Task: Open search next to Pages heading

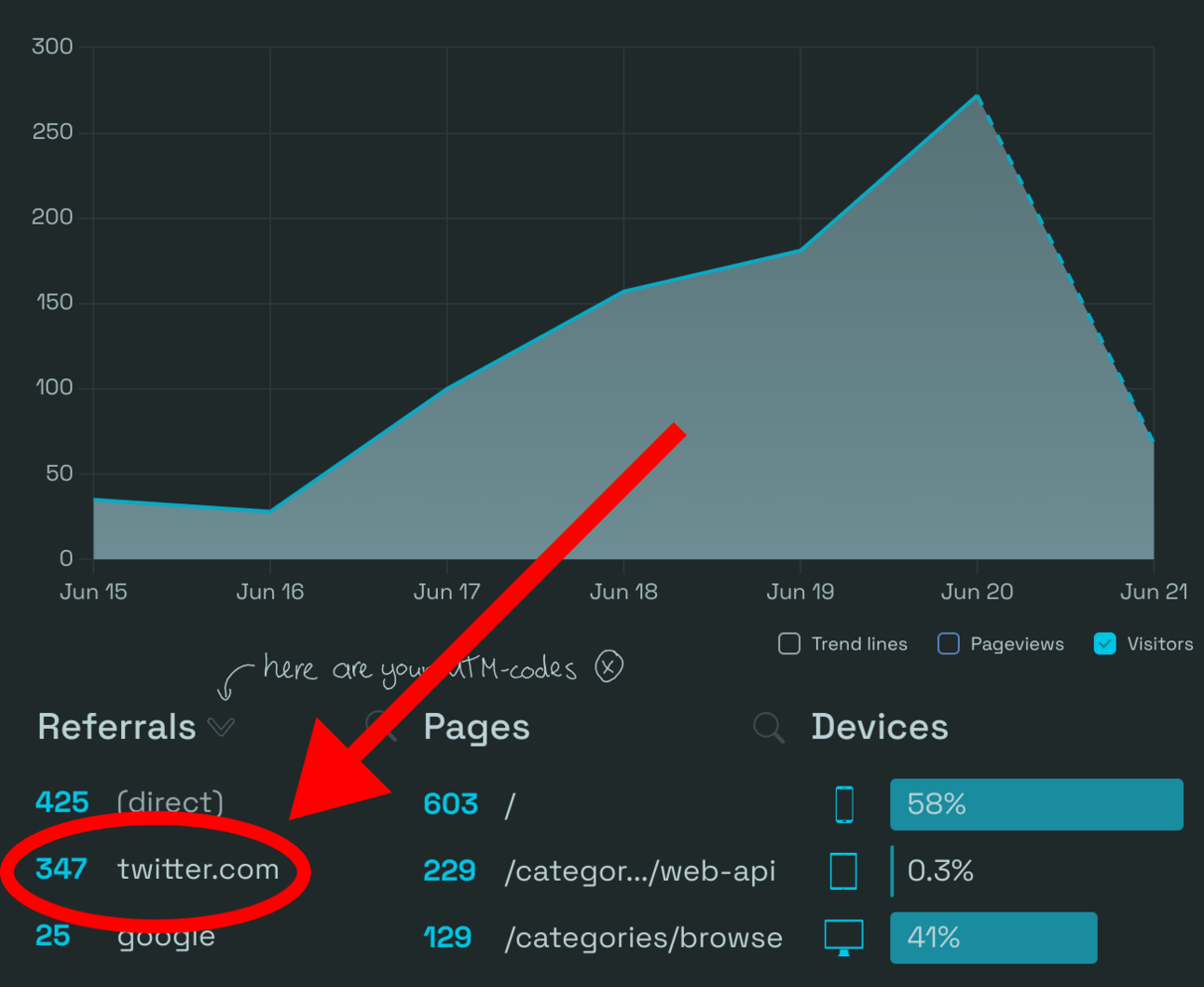Action: point(768,727)
